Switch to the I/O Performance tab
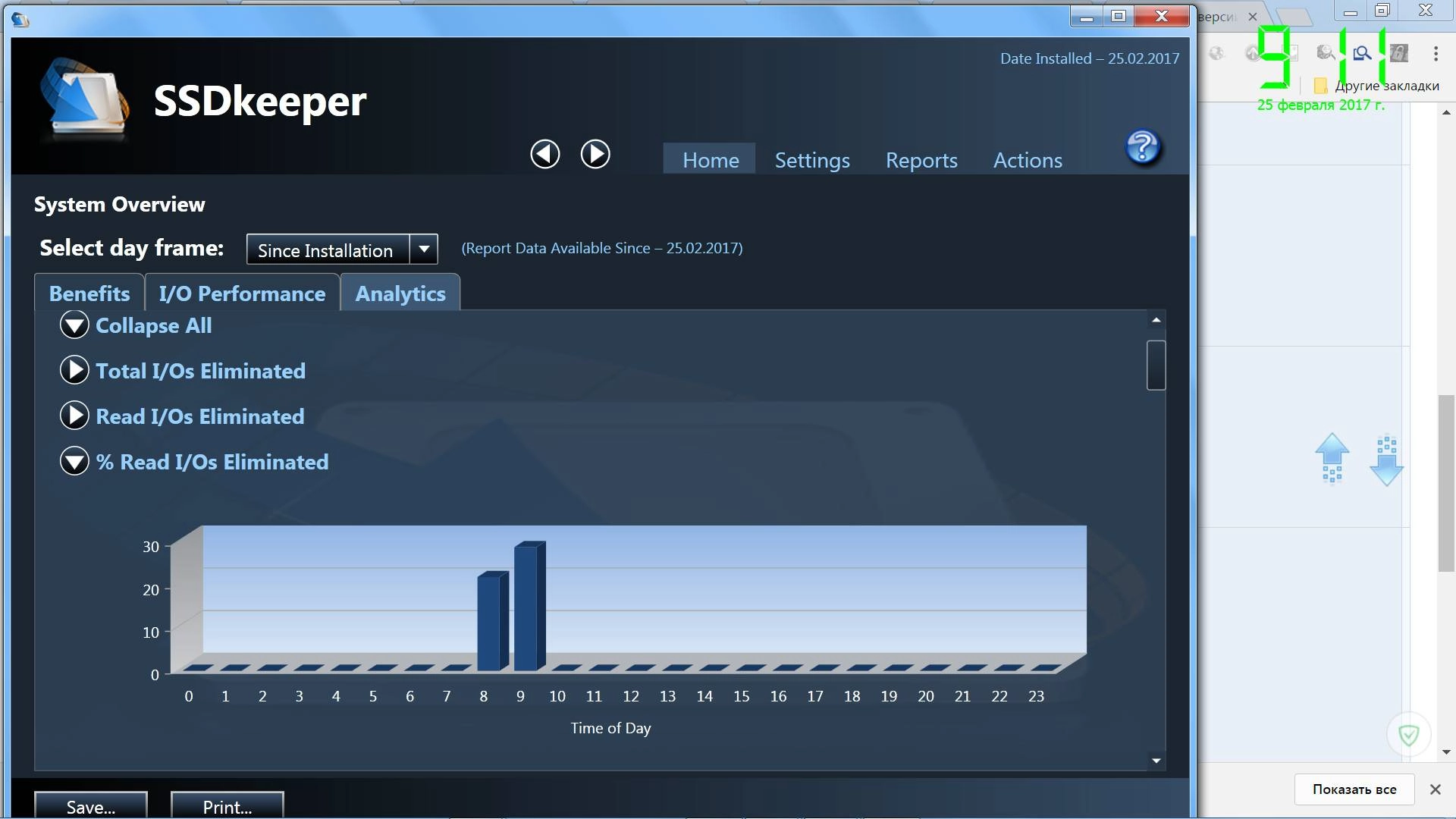Image resolution: width=1456 pixels, height=819 pixels. tap(242, 293)
